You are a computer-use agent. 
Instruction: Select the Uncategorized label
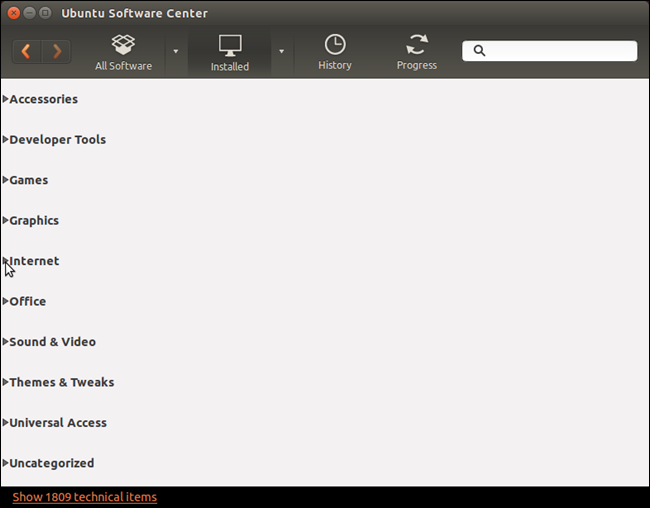52,463
